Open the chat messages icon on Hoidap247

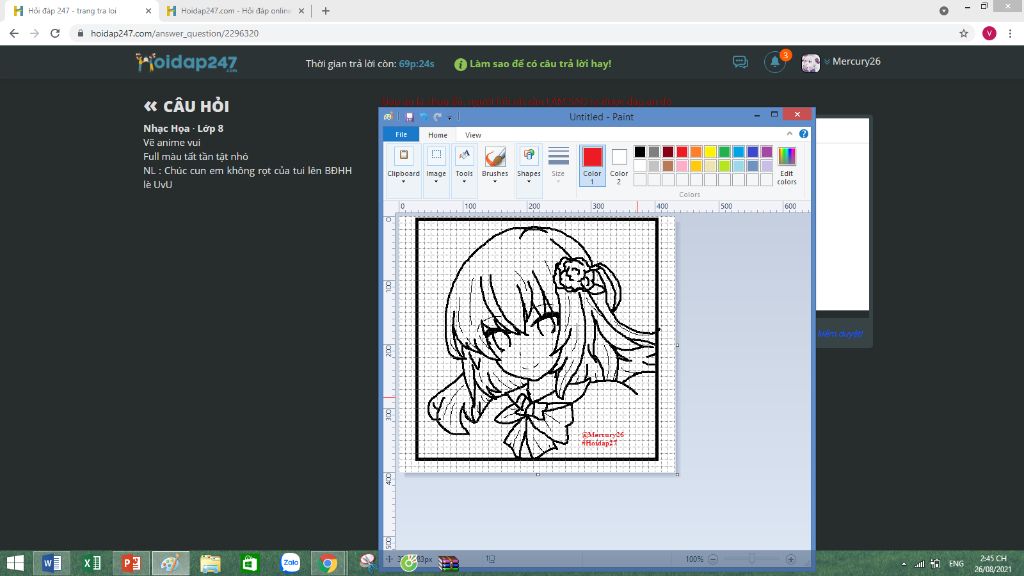click(740, 62)
